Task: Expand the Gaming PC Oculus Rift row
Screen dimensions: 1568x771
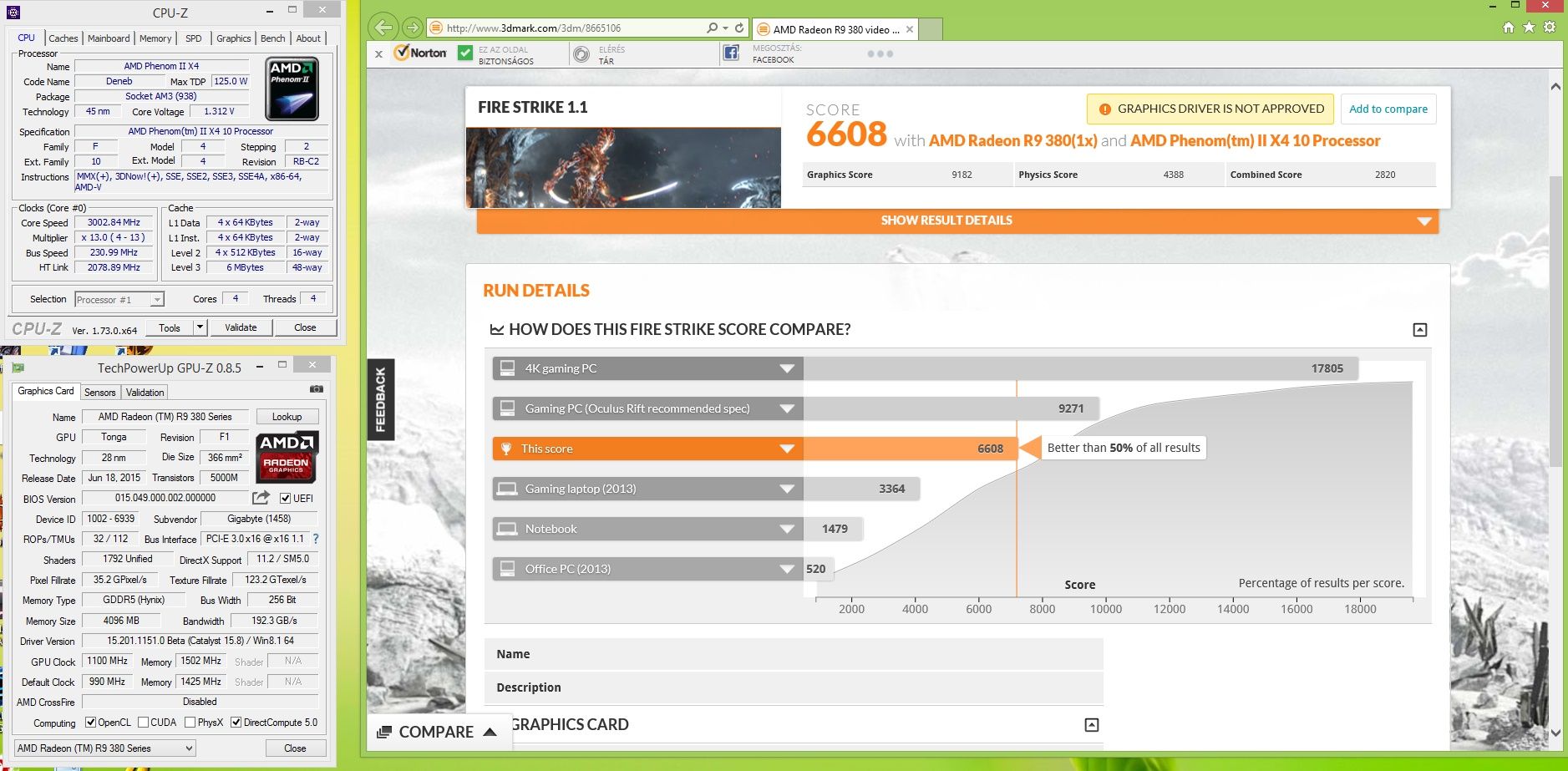Action: [786, 408]
